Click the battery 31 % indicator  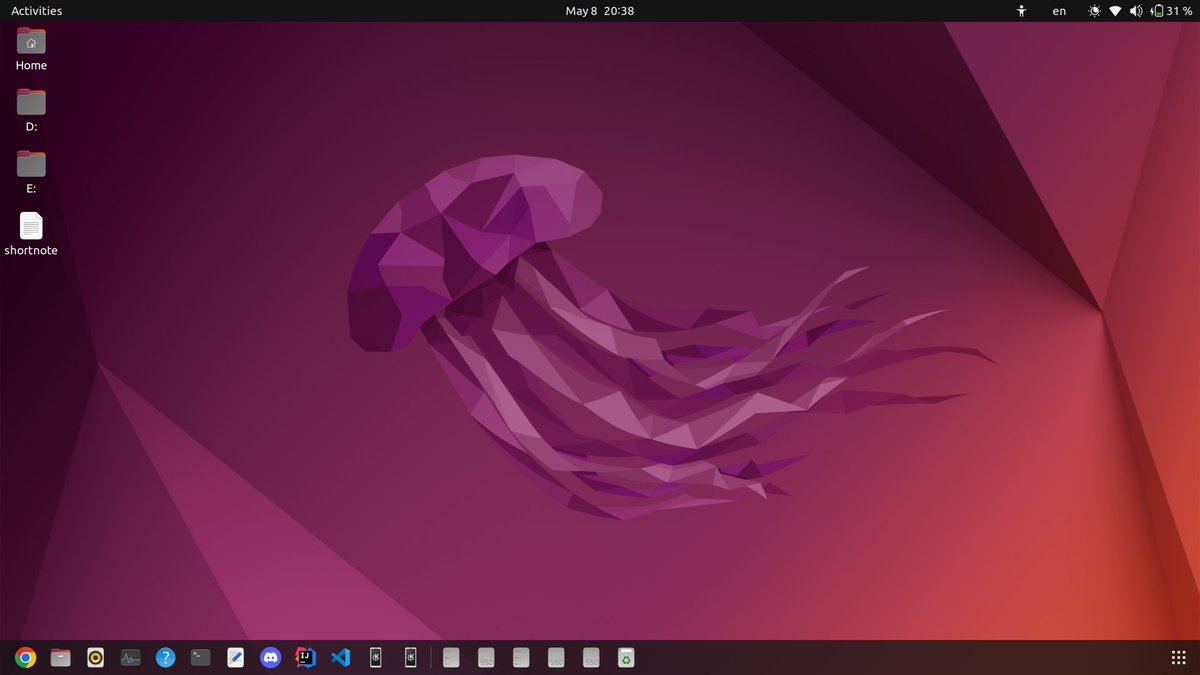(x=1171, y=11)
